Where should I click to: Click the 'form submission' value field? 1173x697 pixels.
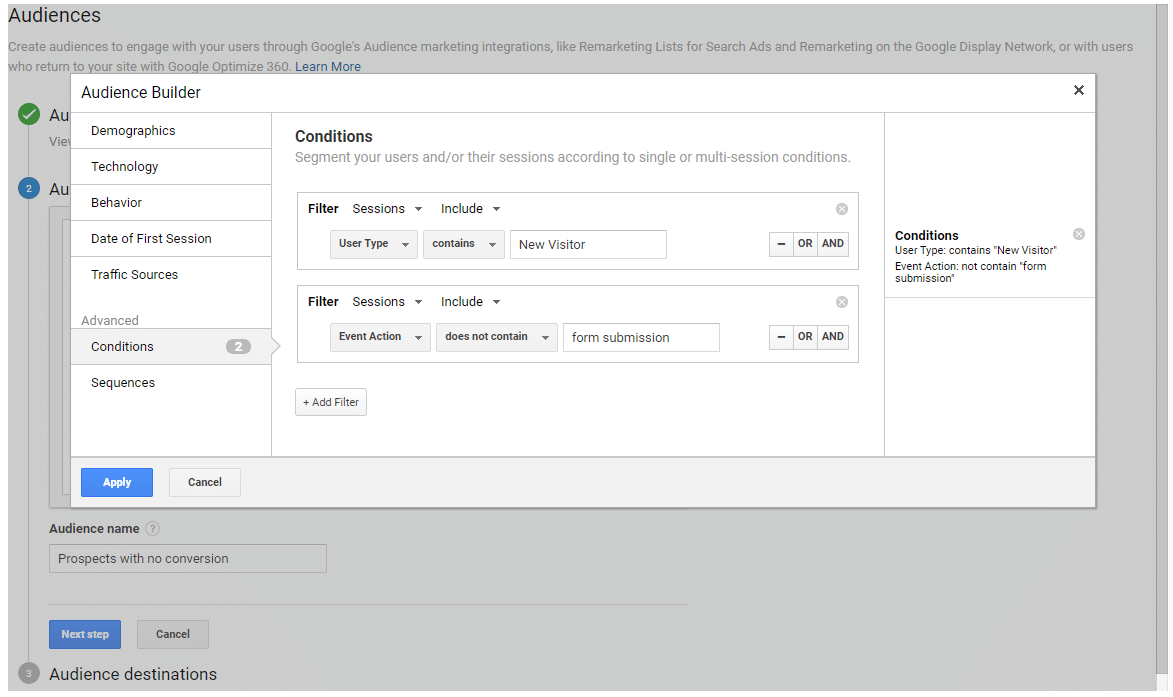pos(640,338)
